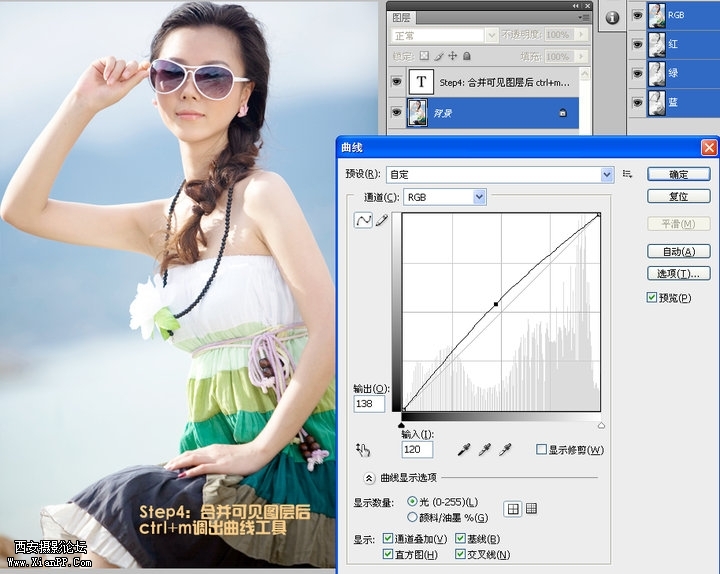Select the curve point editing tool
The height and width of the screenshot is (574, 720).
(363, 220)
